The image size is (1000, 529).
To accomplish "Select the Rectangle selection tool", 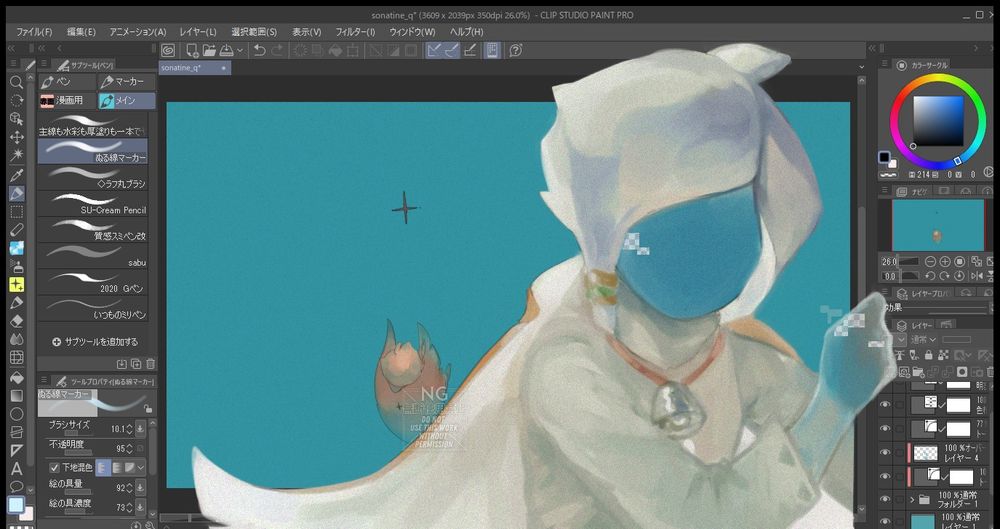I will click(17, 212).
